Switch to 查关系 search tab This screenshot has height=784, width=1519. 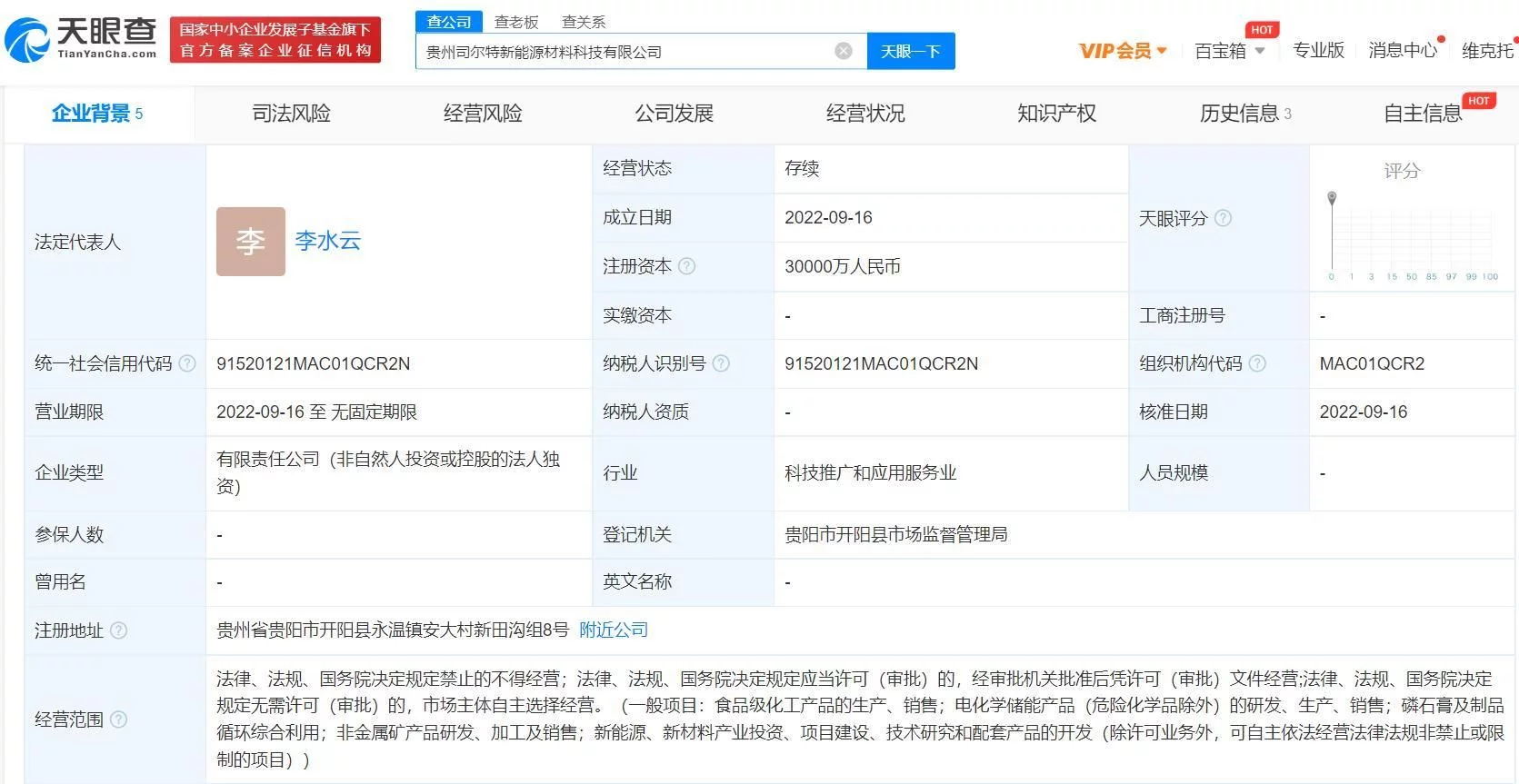[x=584, y=22]
